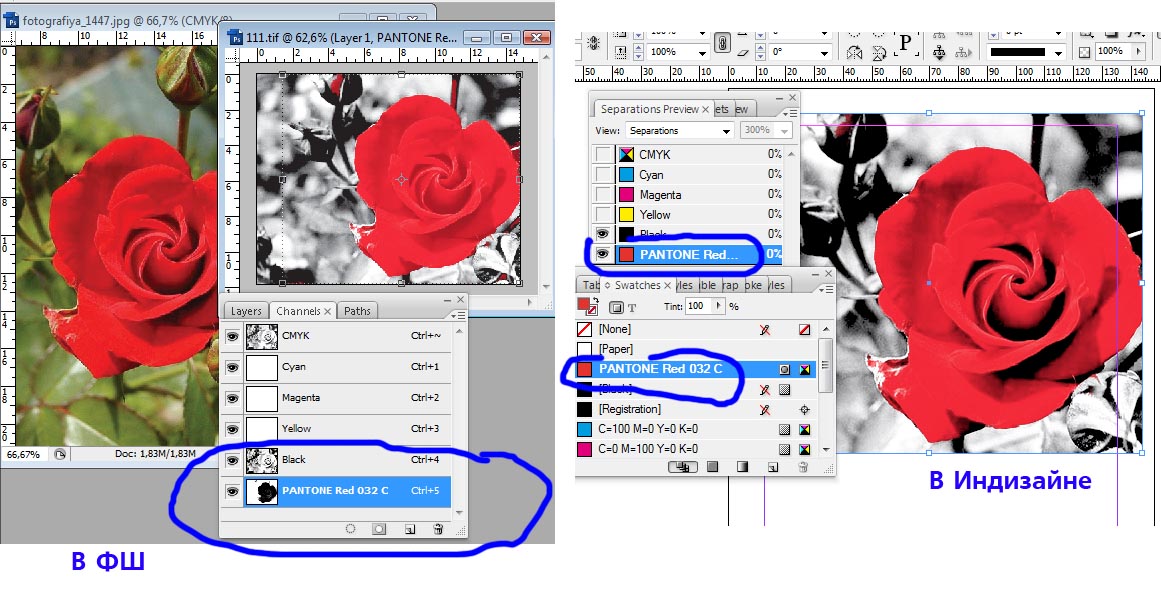Open the Tint slider arrow in Swatches
Viewport: 1161px width, 589px height.
[x=717, y=306]
